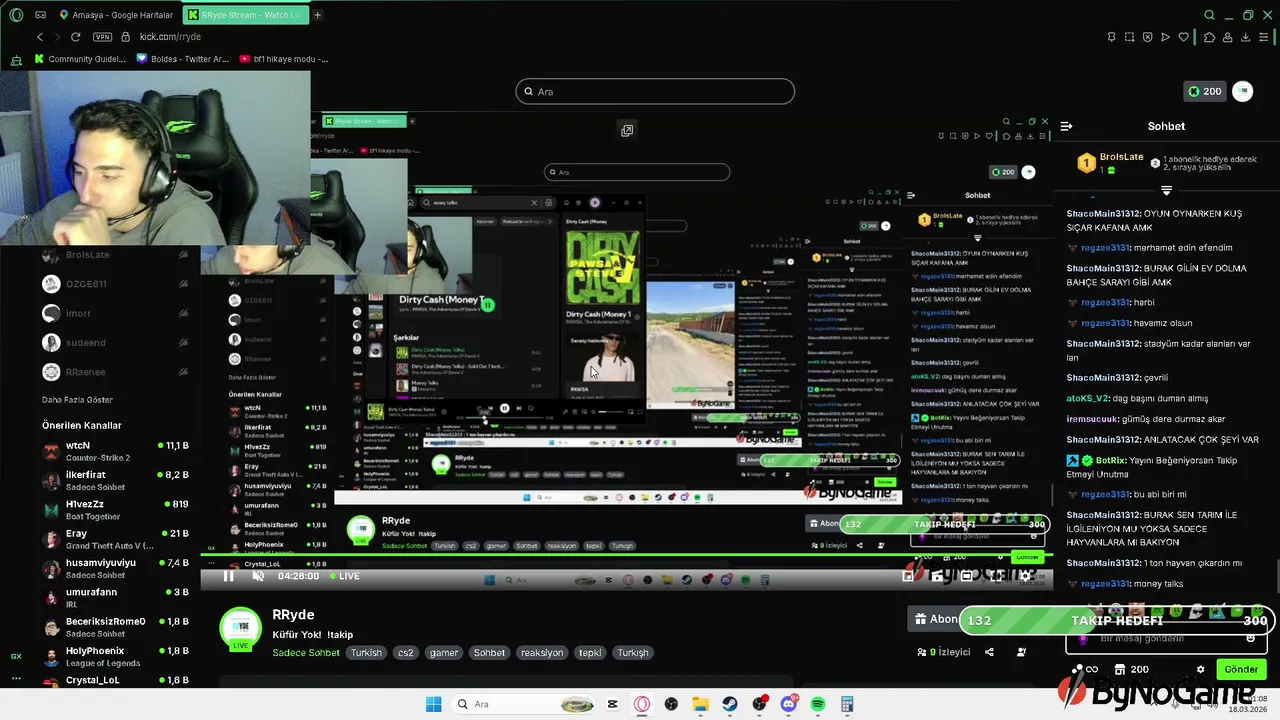Open ilkerfirat recommended channel
Image resolution: width=1280 pixels, height=720 pixels.
coord(115,481)
